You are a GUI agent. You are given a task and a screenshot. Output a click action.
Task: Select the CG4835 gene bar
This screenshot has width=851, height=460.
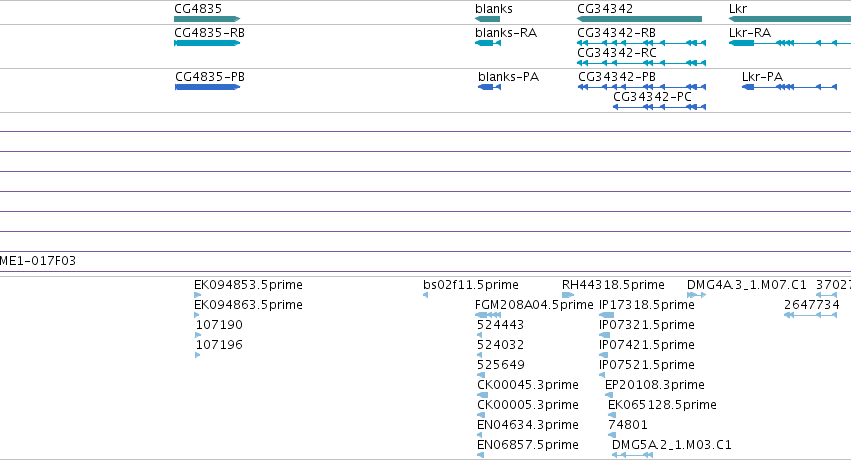click(207, 19)
